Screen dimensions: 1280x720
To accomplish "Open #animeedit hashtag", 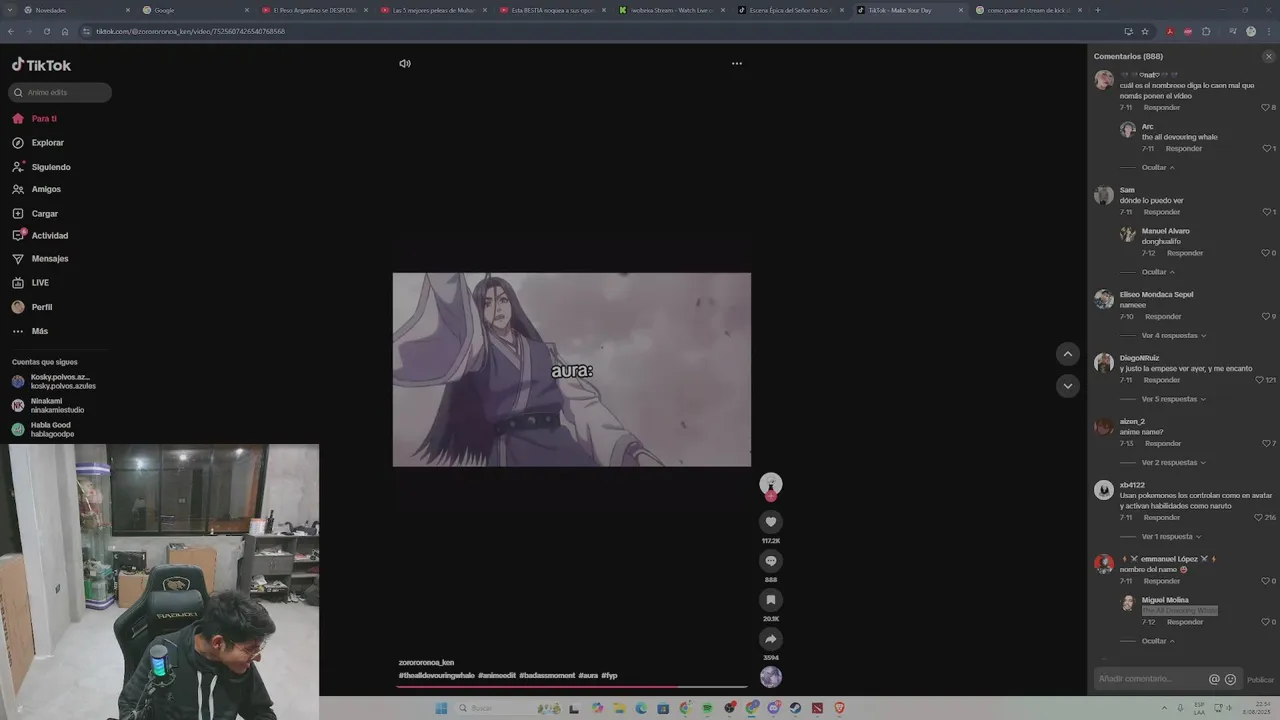I will pos(497,675).
